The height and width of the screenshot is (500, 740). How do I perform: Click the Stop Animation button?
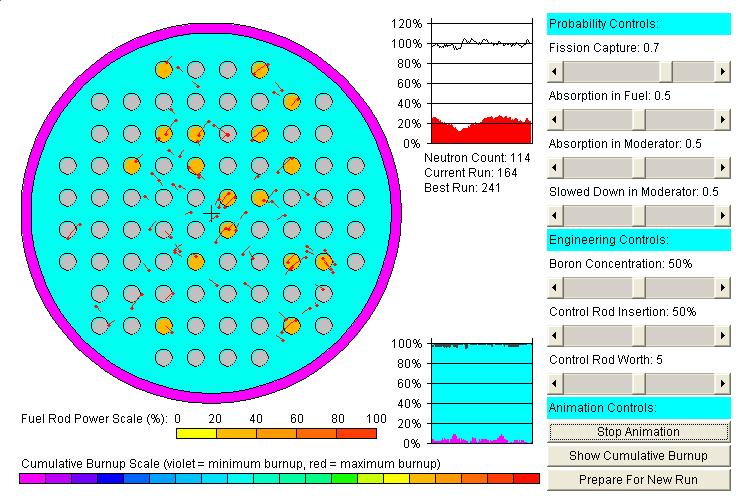pos(638,432)
